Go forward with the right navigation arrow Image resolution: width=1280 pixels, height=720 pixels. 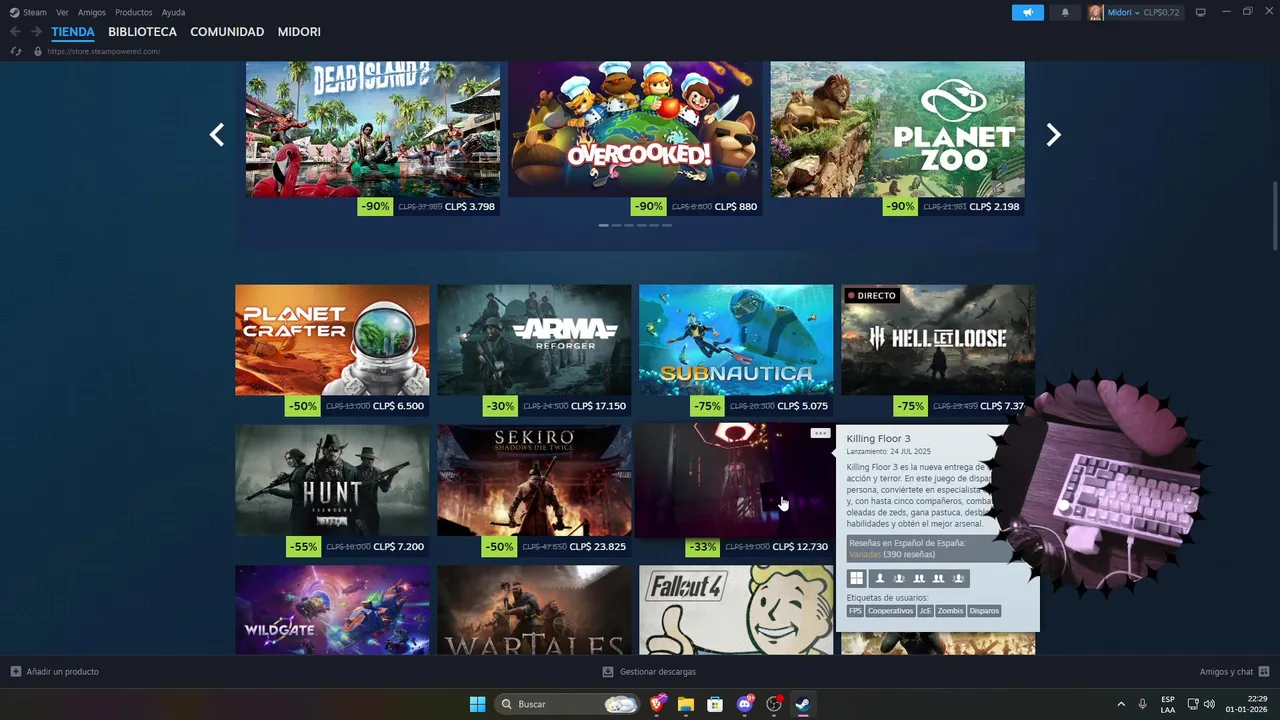[x=36, y=32]
